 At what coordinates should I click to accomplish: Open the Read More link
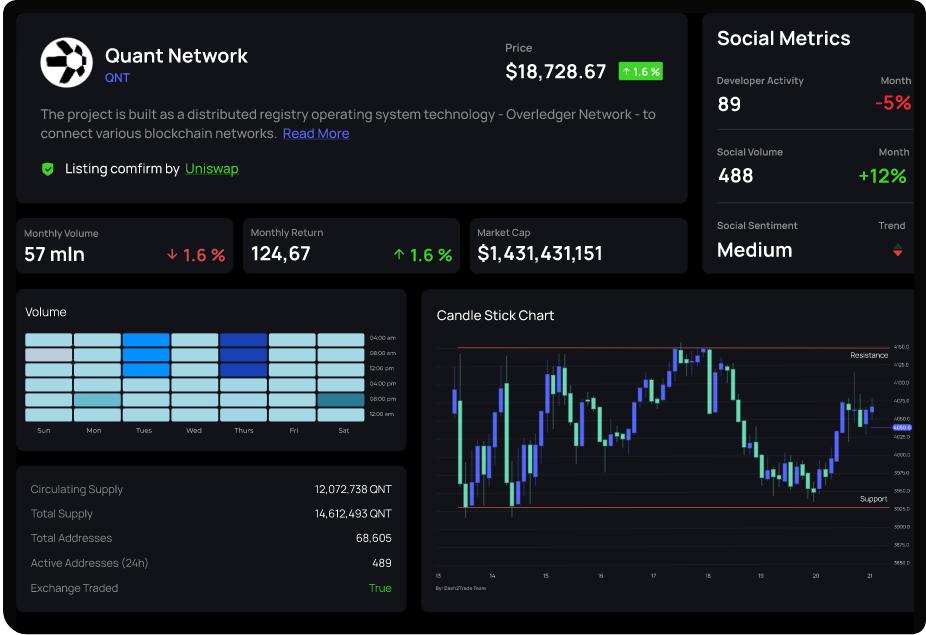pyautogui.click(x=316, y=133)
